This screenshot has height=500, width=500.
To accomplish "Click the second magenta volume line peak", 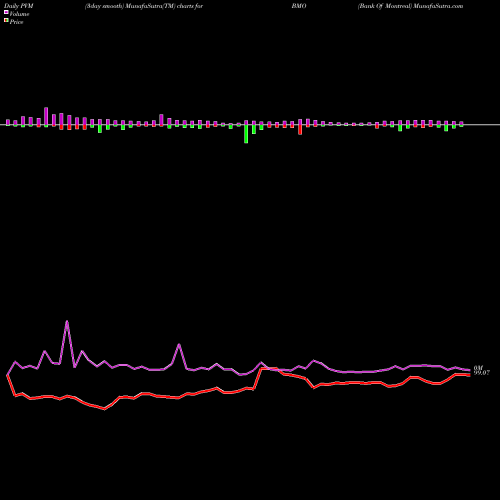I will coord(179,345).
